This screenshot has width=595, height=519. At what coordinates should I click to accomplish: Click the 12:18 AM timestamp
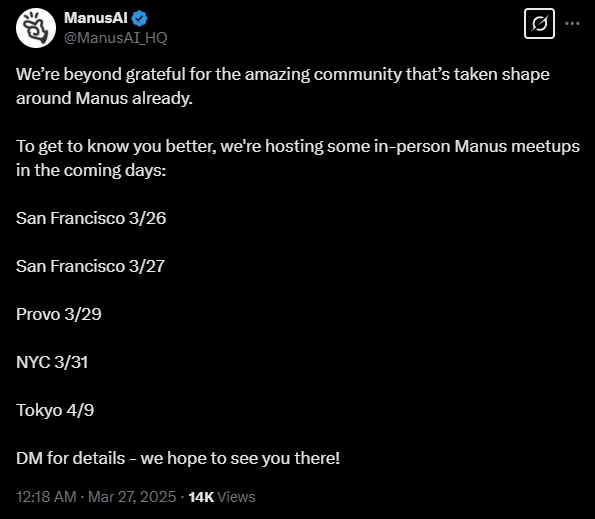(46, 497)
